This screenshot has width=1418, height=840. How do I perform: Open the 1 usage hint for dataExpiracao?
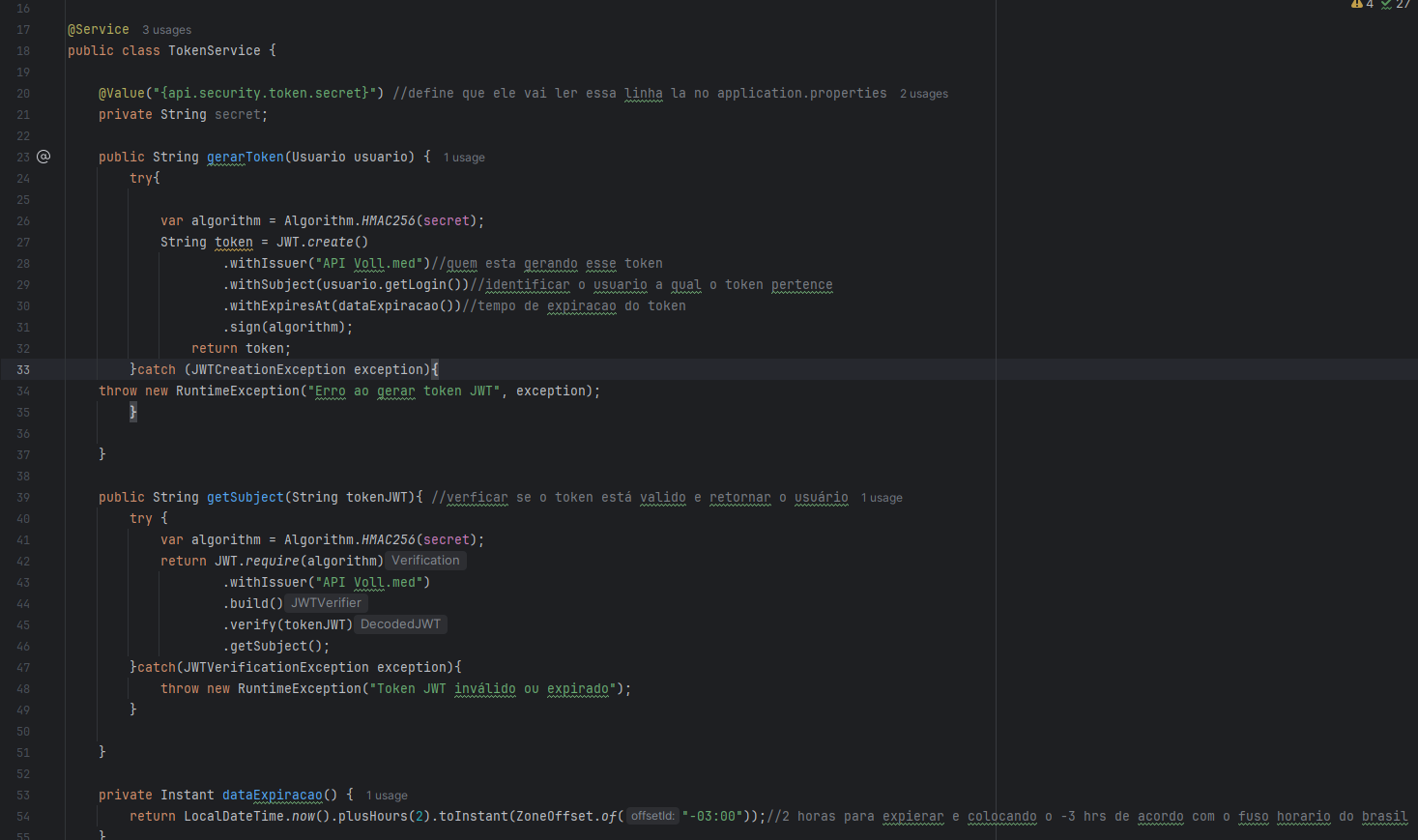387,796
